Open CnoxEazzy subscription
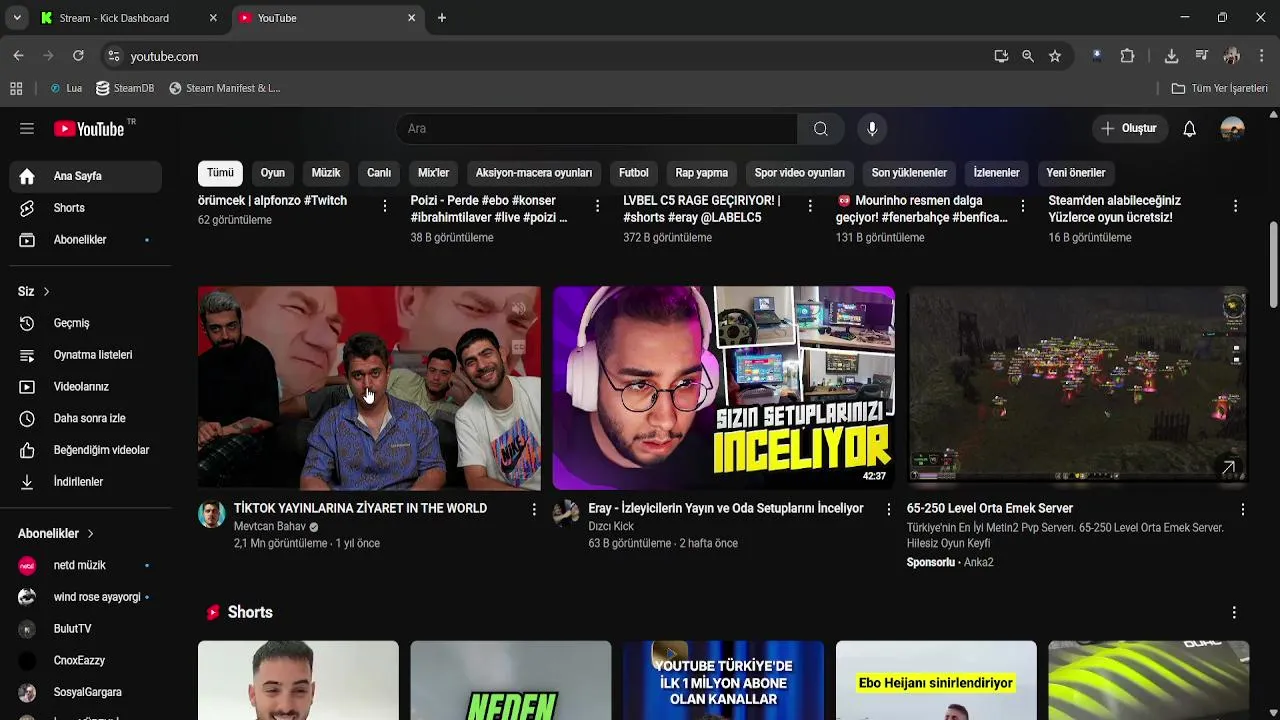1280x720 pixels. coord(86,661)
